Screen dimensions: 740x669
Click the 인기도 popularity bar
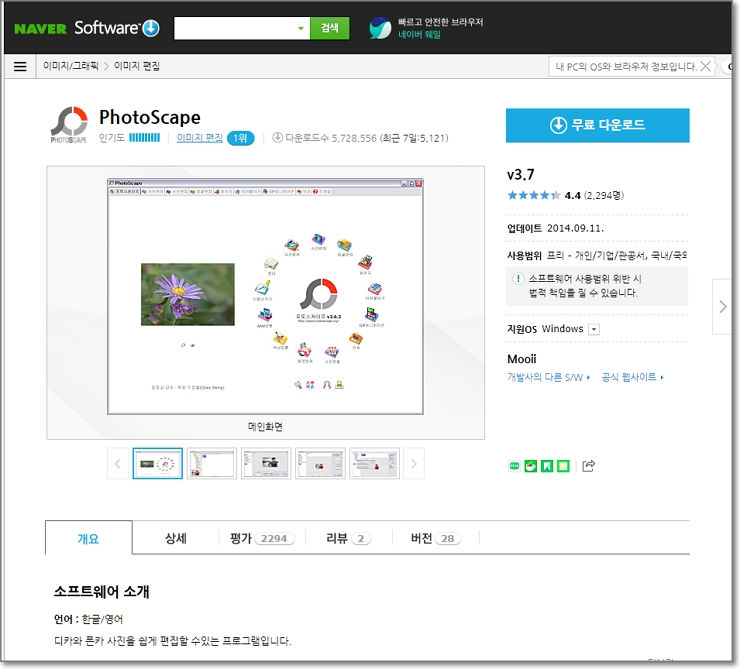[144, 138]
